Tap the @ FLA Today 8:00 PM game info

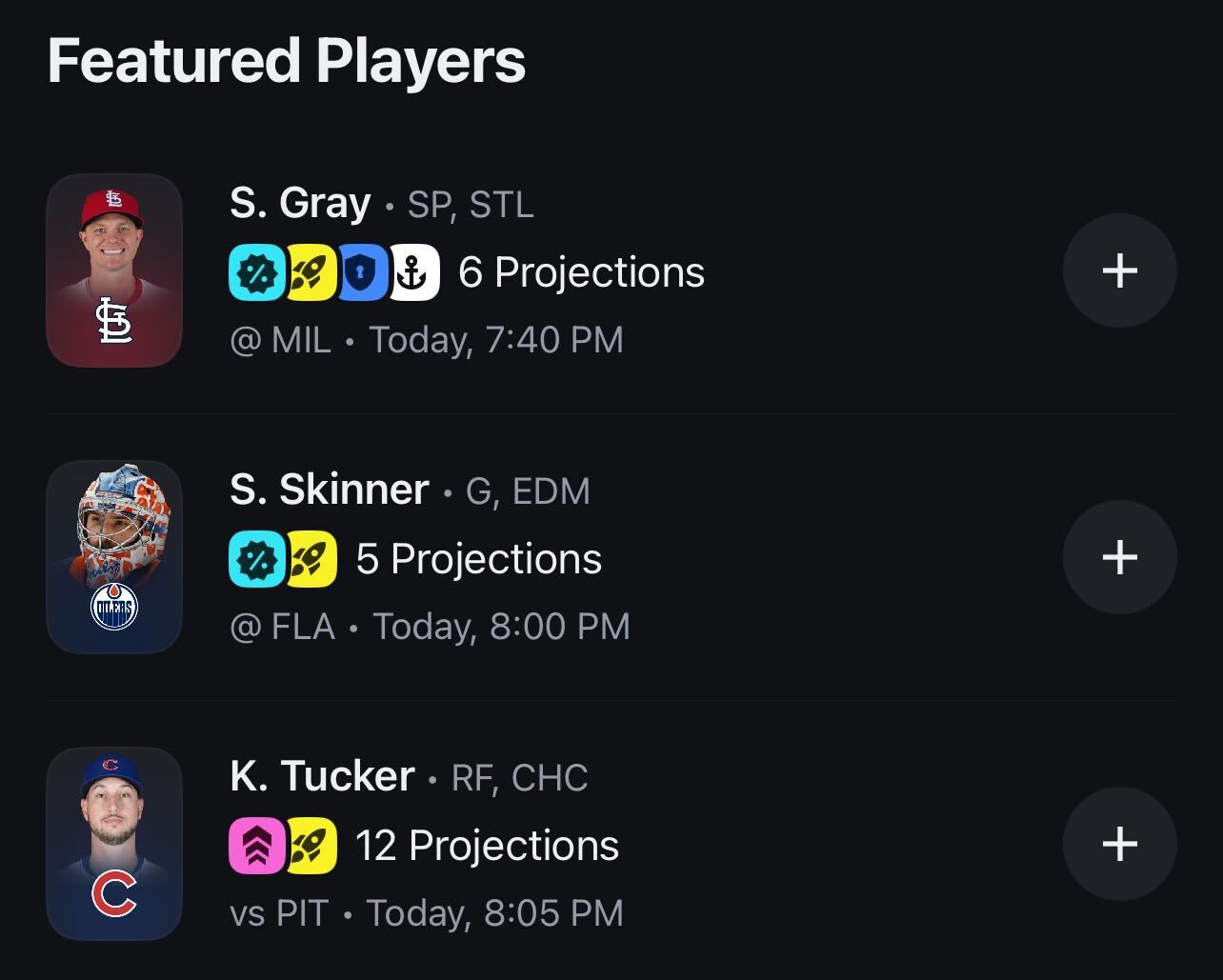(x=430, y=627)
